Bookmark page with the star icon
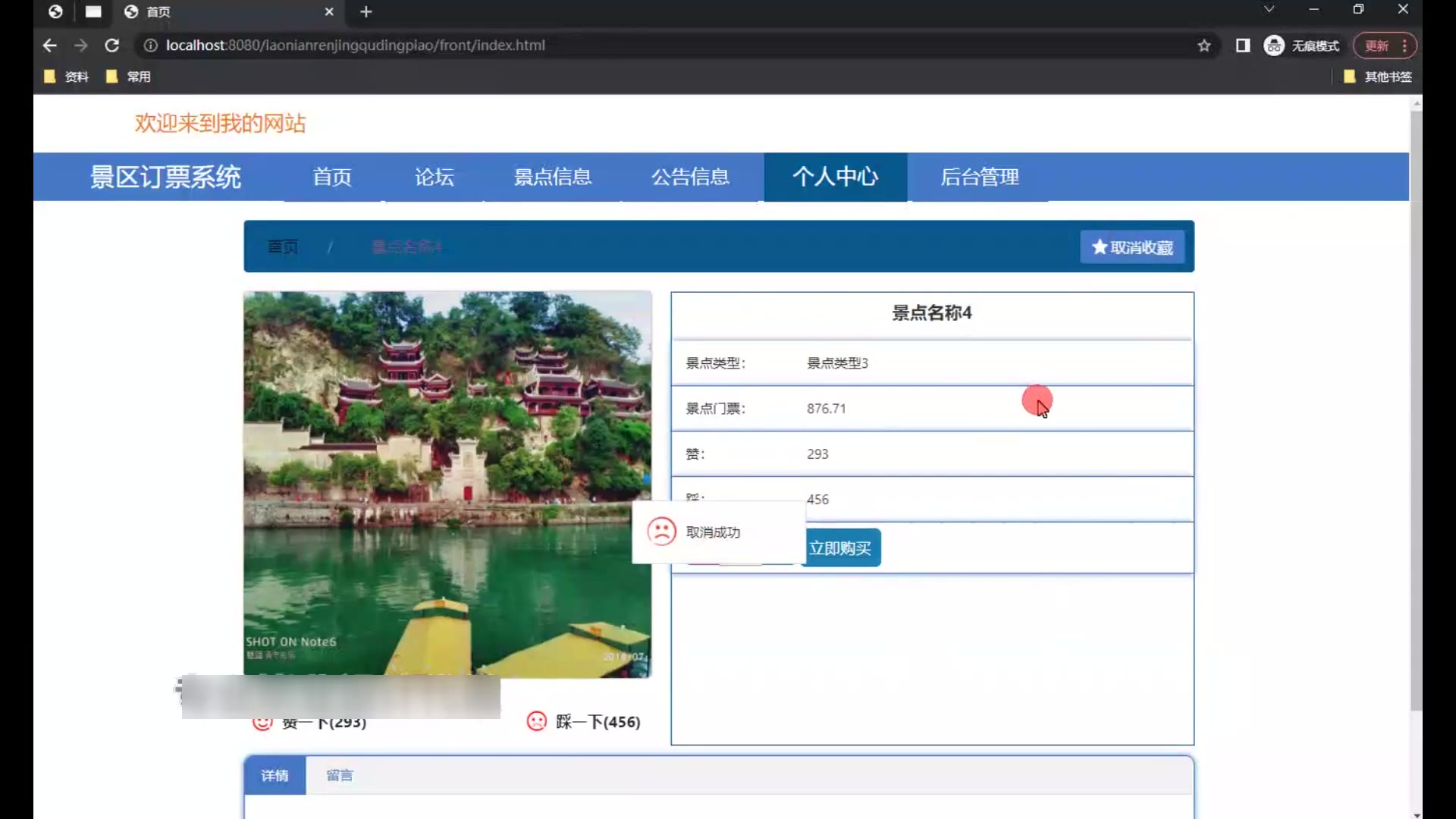The width and height of the screenshot is (1456, 819). 1204,45
